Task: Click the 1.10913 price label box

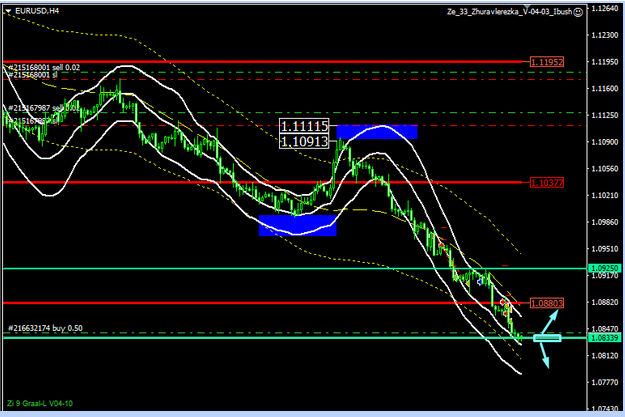Action: (305, 142)
